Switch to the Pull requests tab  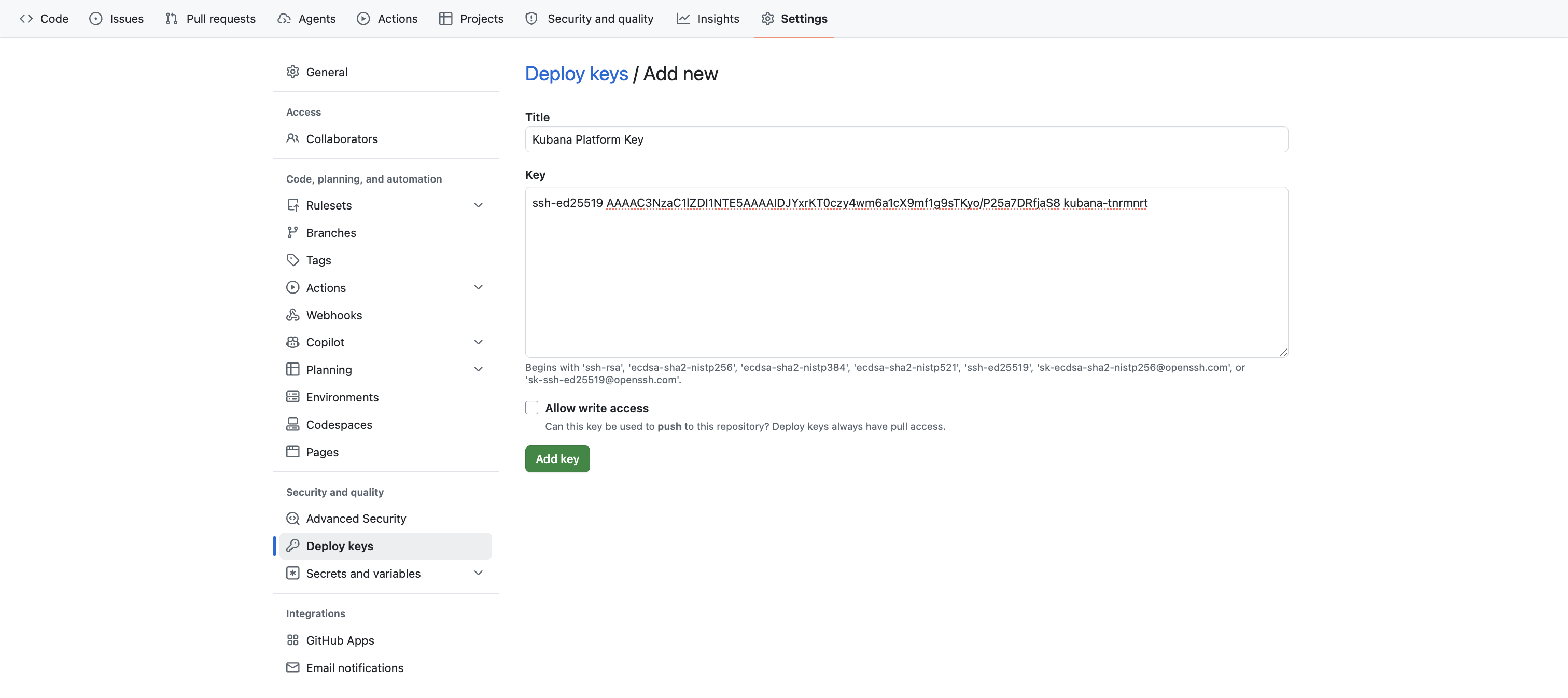(211, 19)
